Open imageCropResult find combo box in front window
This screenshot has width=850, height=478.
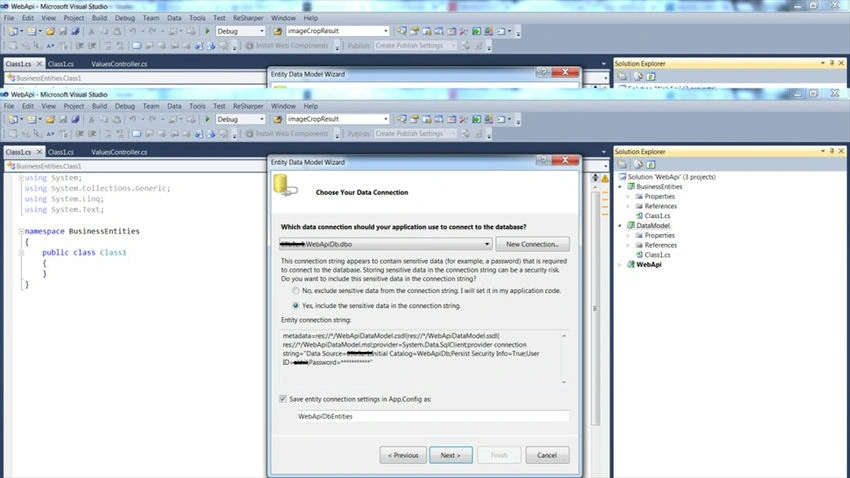(x=385, y=119)
